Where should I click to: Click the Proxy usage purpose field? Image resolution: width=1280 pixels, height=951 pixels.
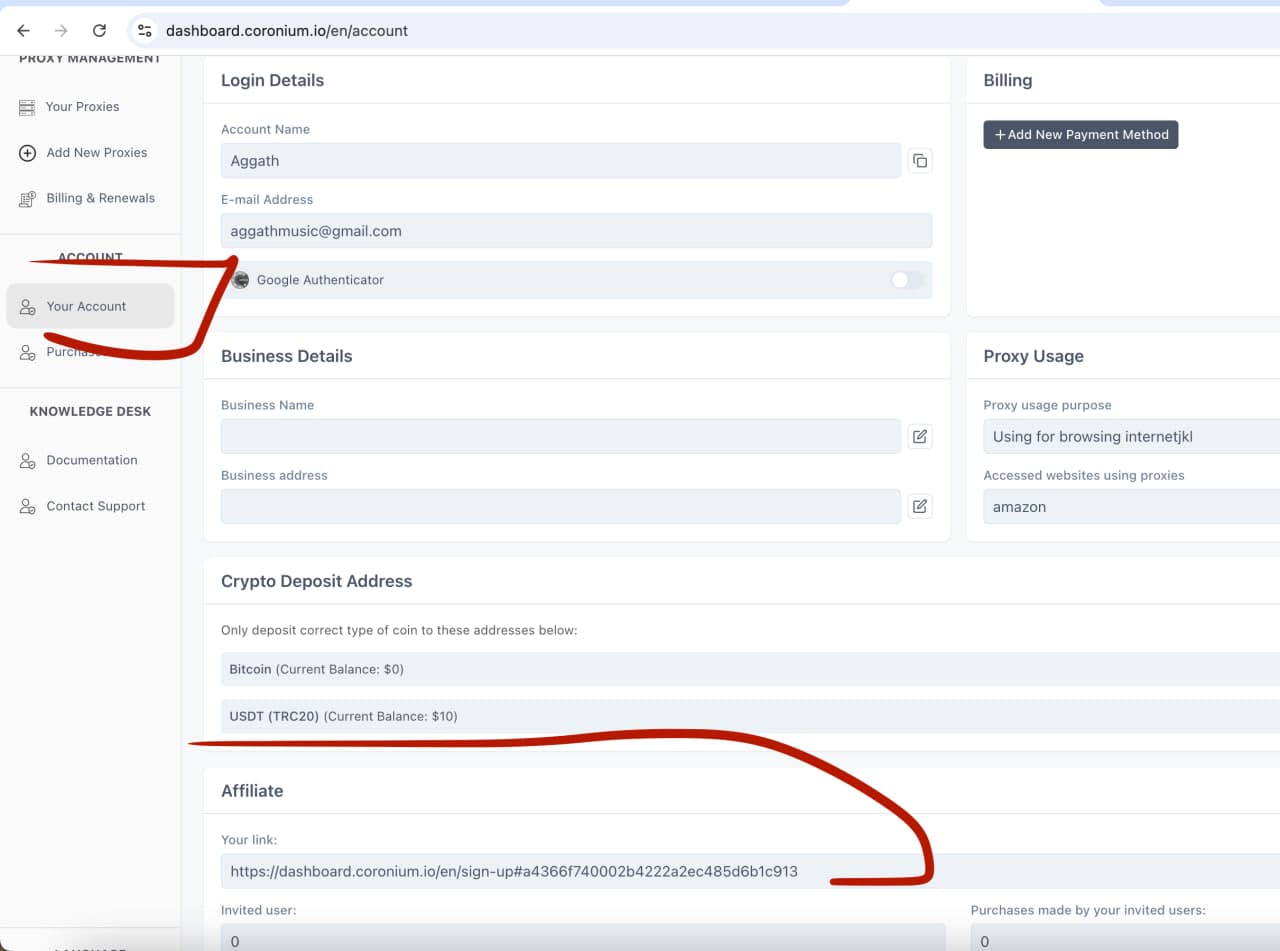pyautogui.click(x=1130, y=437)
